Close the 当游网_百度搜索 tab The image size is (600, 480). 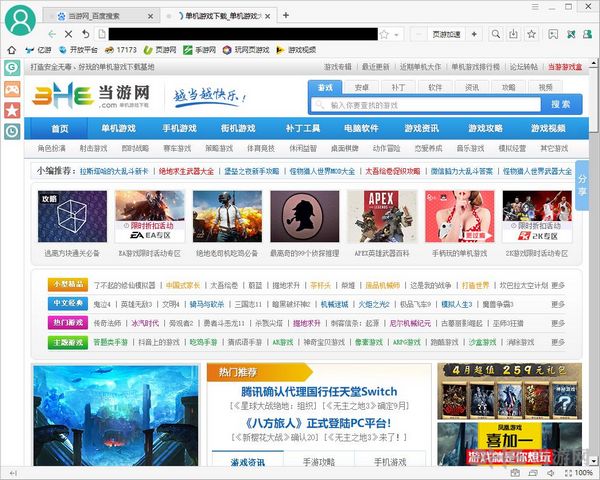point(150,16)
